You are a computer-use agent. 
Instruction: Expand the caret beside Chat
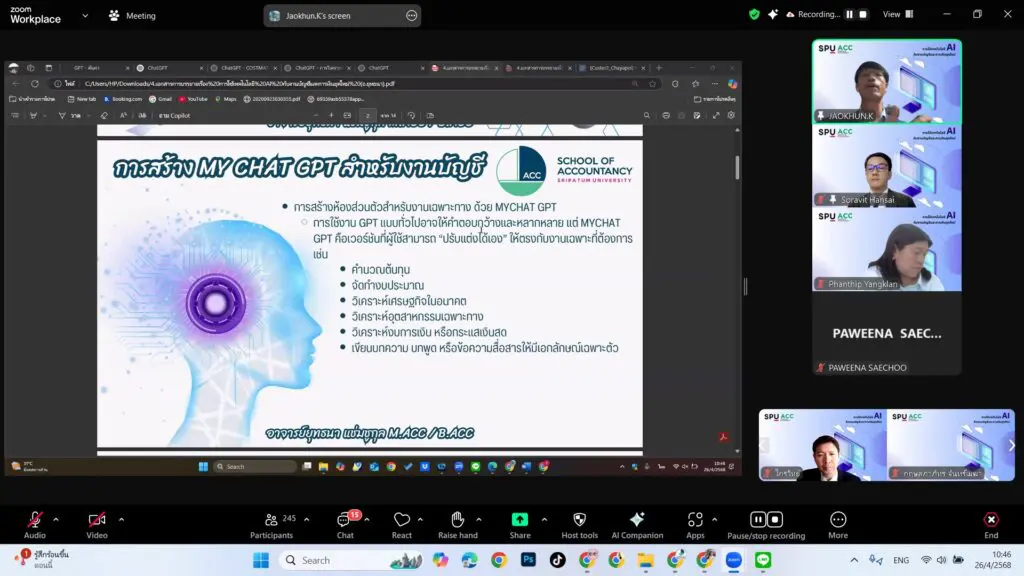click(366, 520)
